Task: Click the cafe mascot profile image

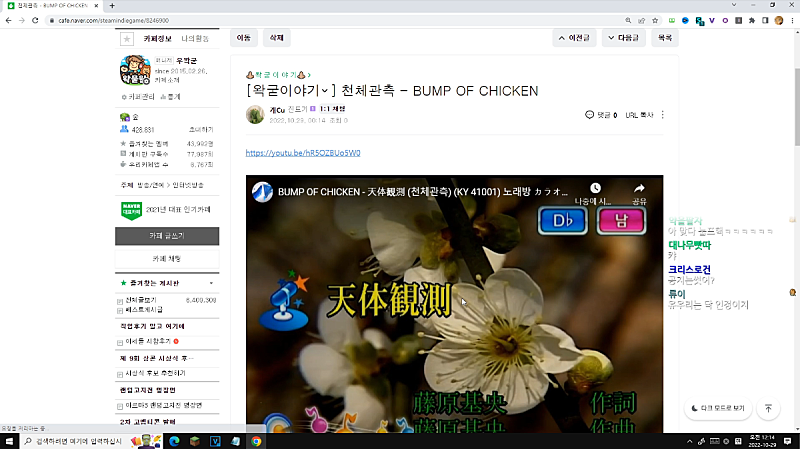Action: [135, 70]
